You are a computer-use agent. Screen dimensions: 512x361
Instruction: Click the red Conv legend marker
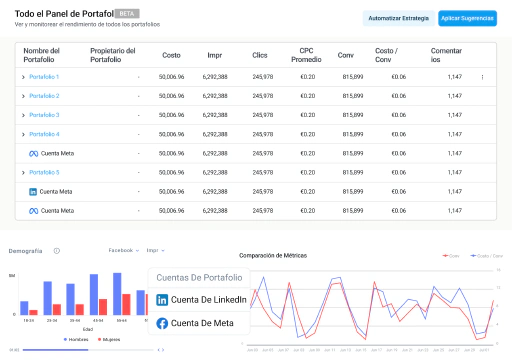tap(445, 256)
